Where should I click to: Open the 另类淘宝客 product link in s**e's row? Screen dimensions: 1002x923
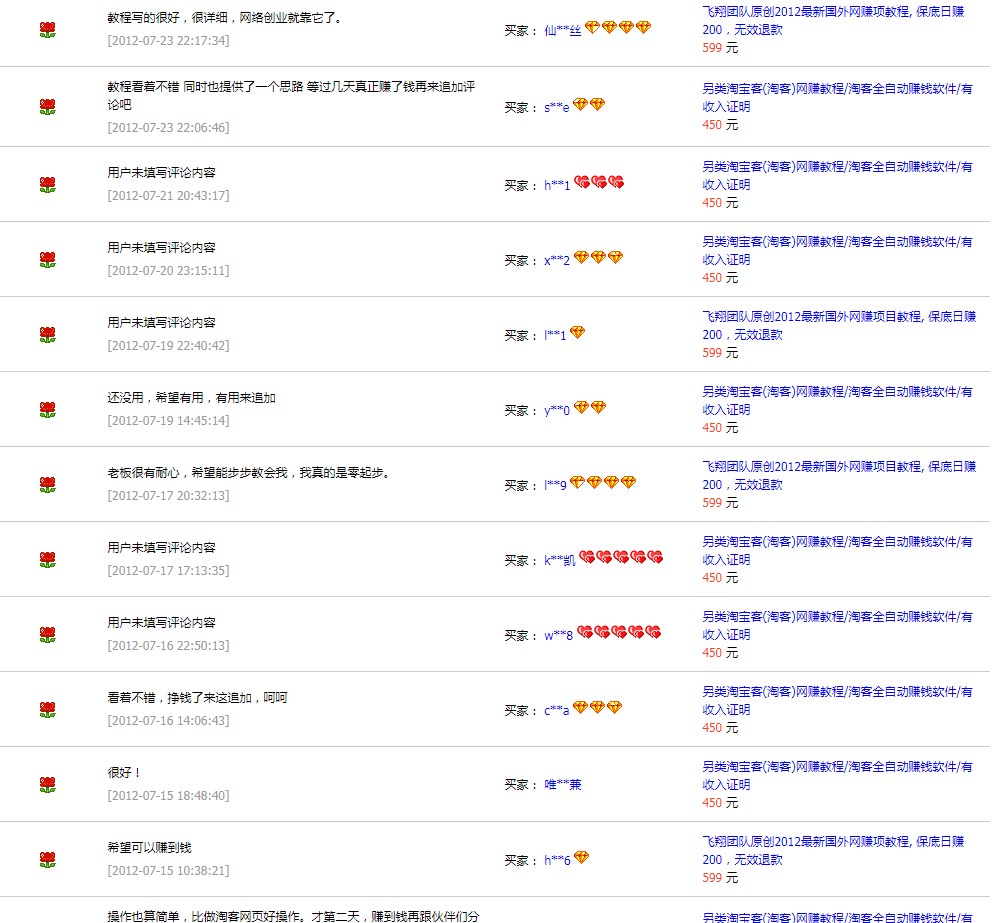[836, 97]
